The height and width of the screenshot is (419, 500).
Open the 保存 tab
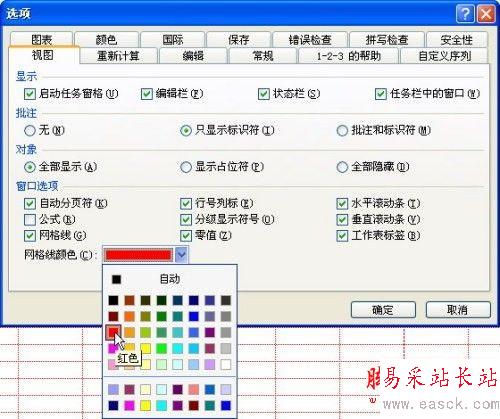(239, 40)
